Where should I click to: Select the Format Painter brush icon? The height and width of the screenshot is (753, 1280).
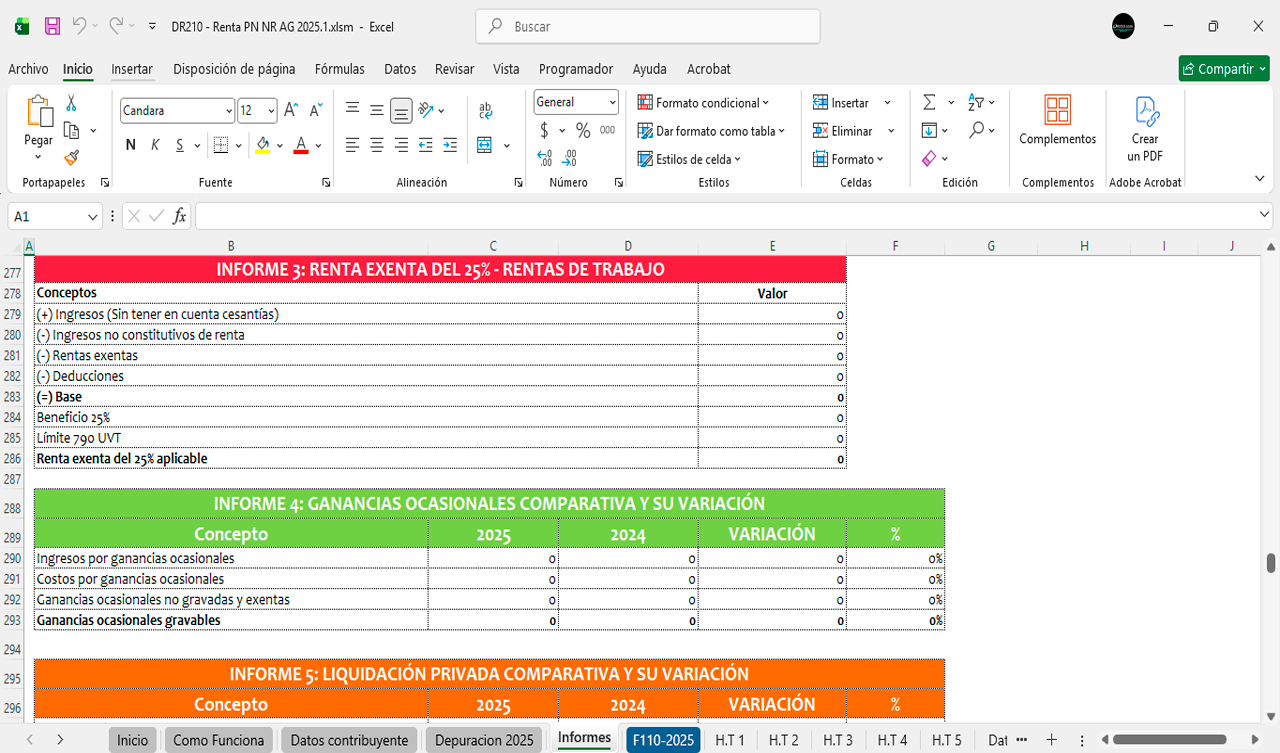click(x=71, y=157)
